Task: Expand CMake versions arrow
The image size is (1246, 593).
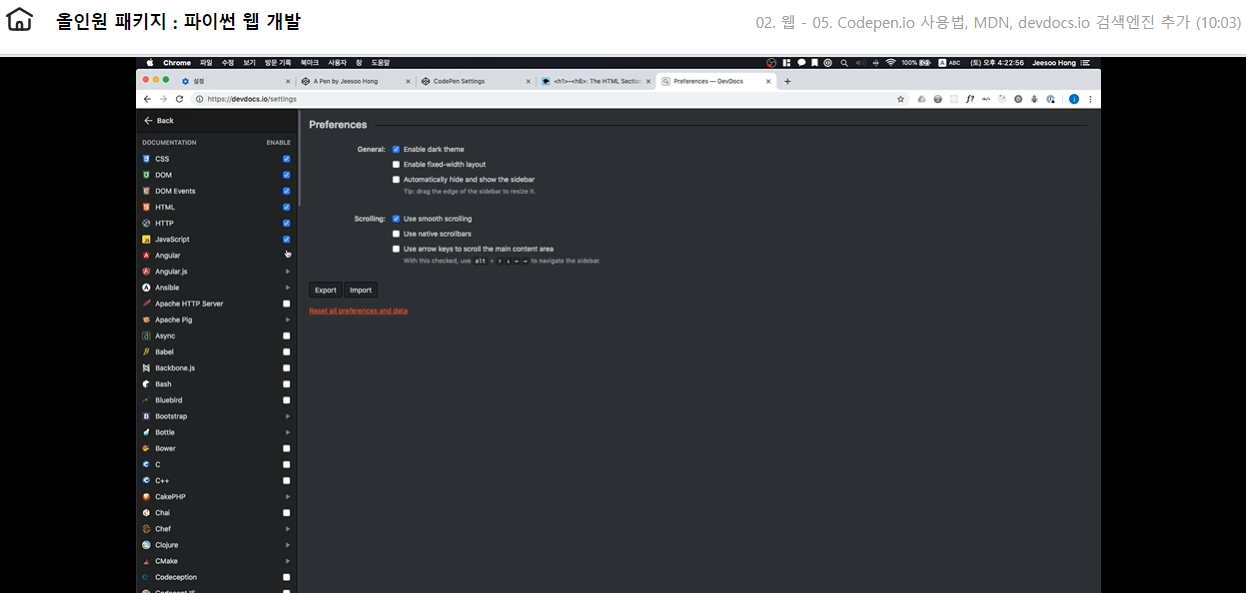Action: 288,561
